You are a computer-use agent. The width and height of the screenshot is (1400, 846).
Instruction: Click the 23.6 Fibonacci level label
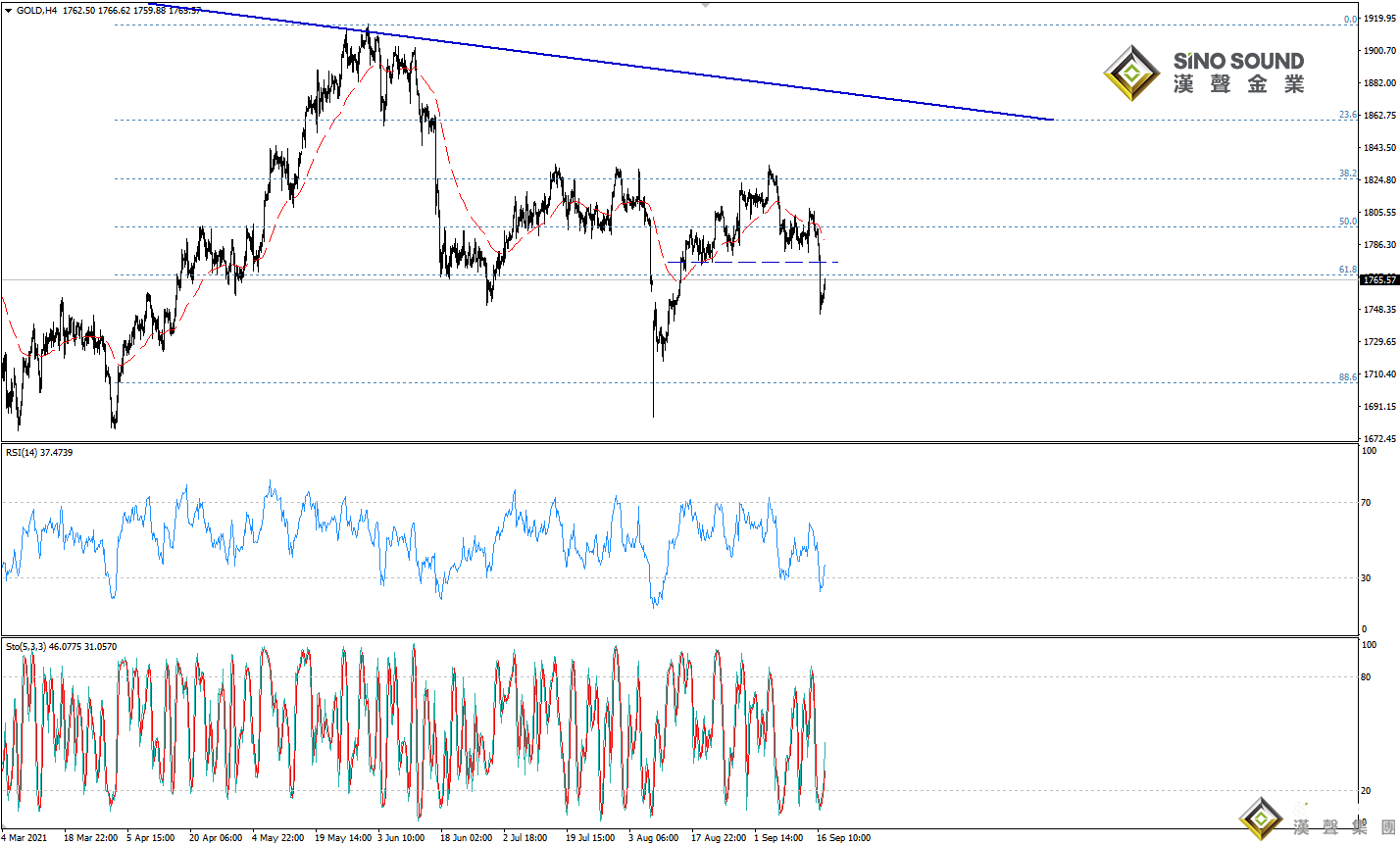pyautogui.click(x=1348, y=115)
